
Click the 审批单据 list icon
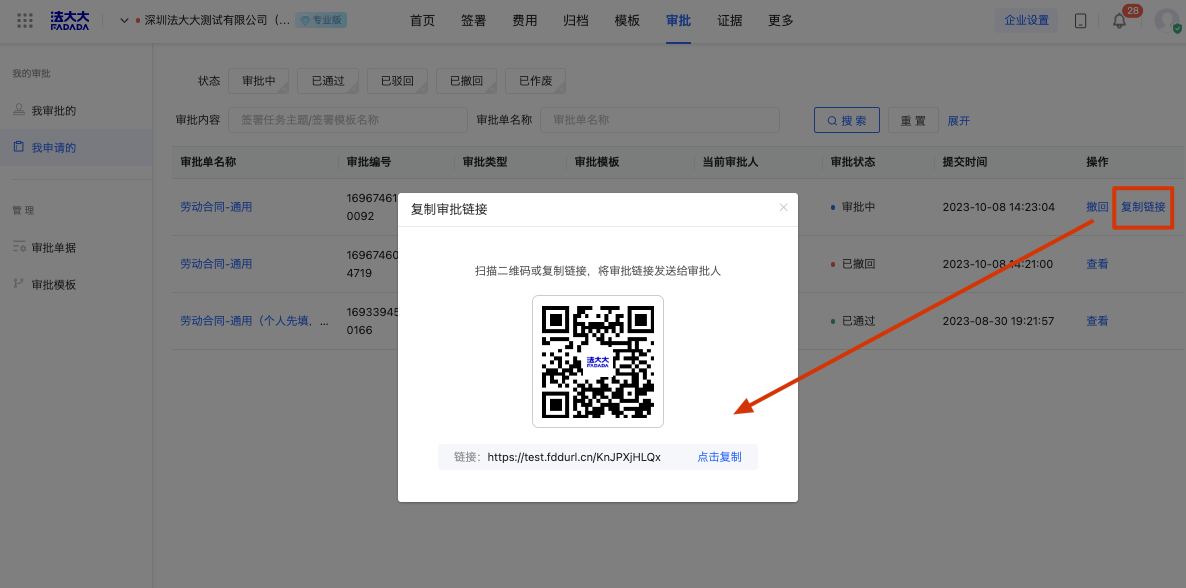(x=19, y=247)
